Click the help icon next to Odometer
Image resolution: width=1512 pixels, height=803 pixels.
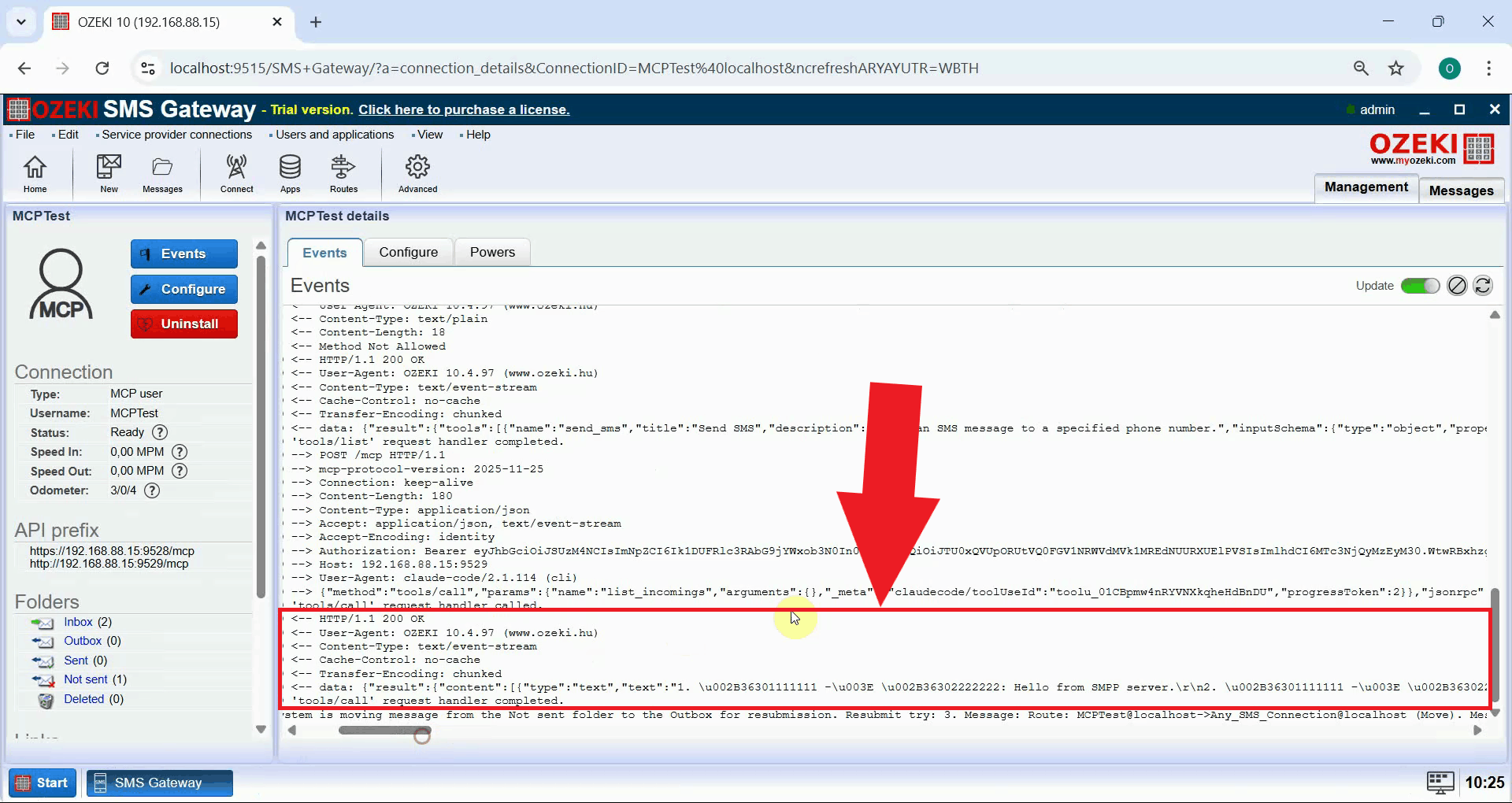point(152,490)
